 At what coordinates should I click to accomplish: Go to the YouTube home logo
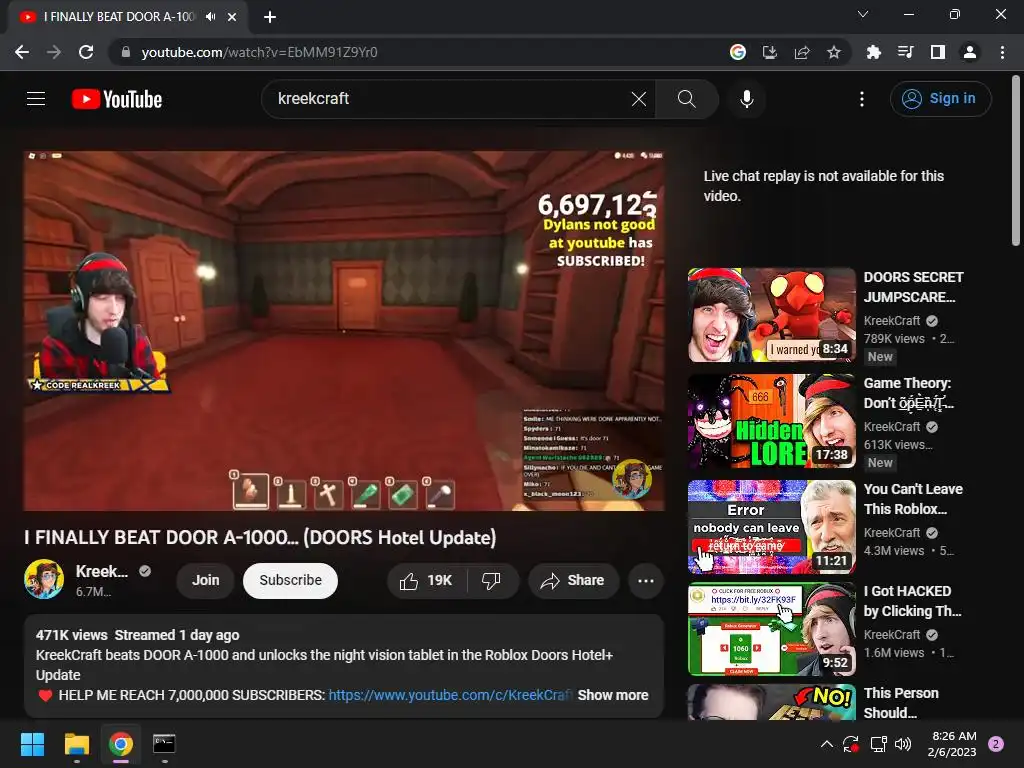click(x=117, y=99)
